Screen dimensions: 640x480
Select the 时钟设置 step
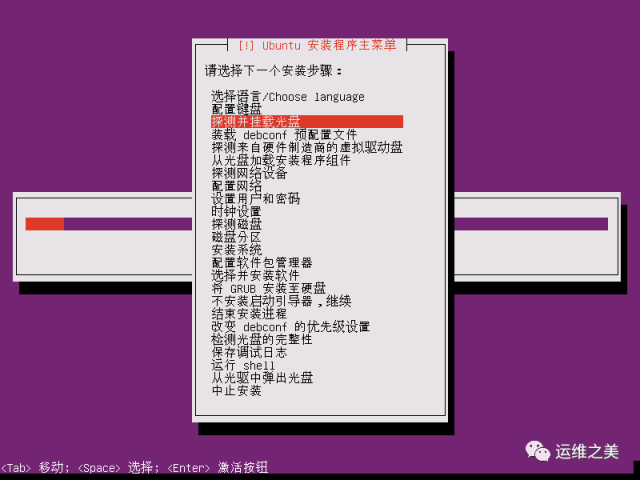236,211
